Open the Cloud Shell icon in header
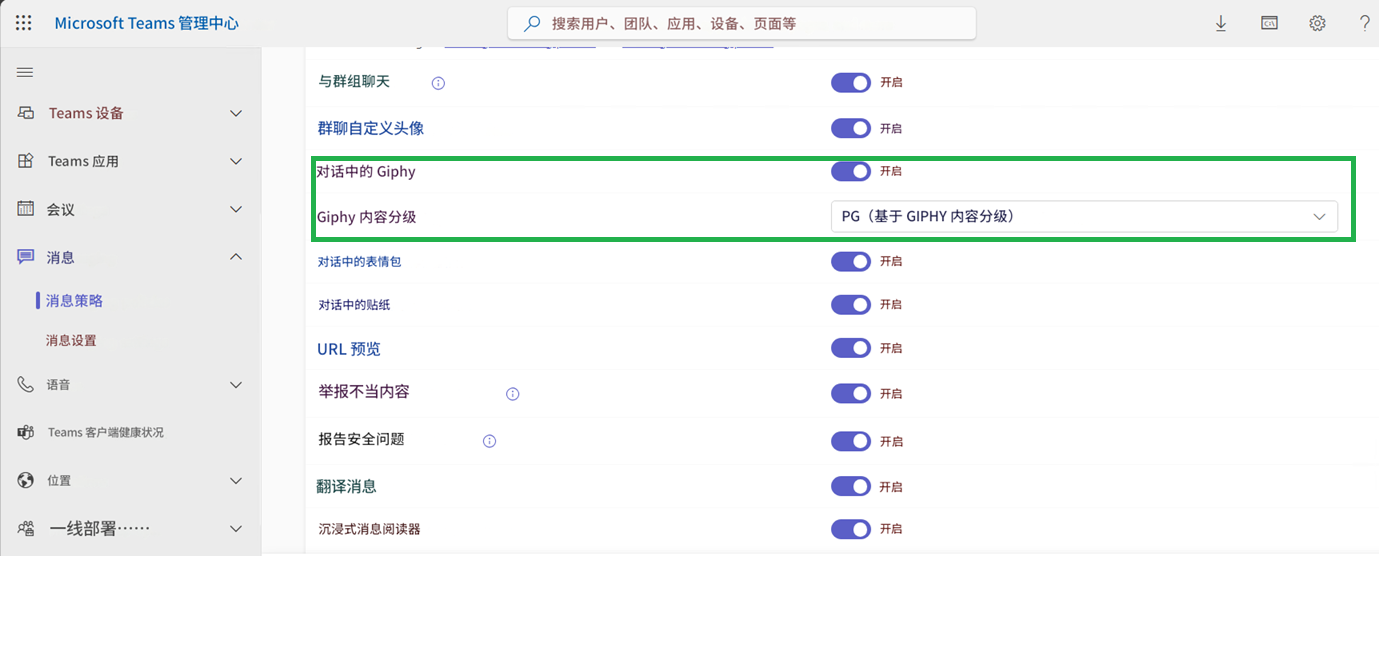Viewport: 1379px width, 648px height. 1269,23
